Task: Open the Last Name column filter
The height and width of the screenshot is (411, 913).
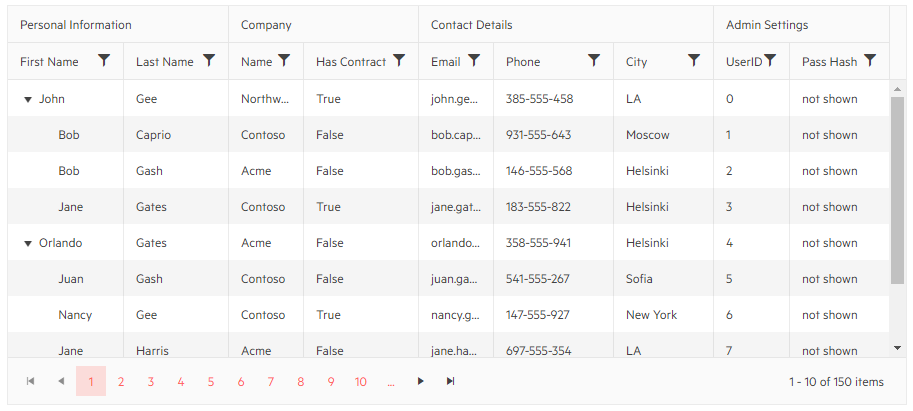Action: tap(209, 61)
